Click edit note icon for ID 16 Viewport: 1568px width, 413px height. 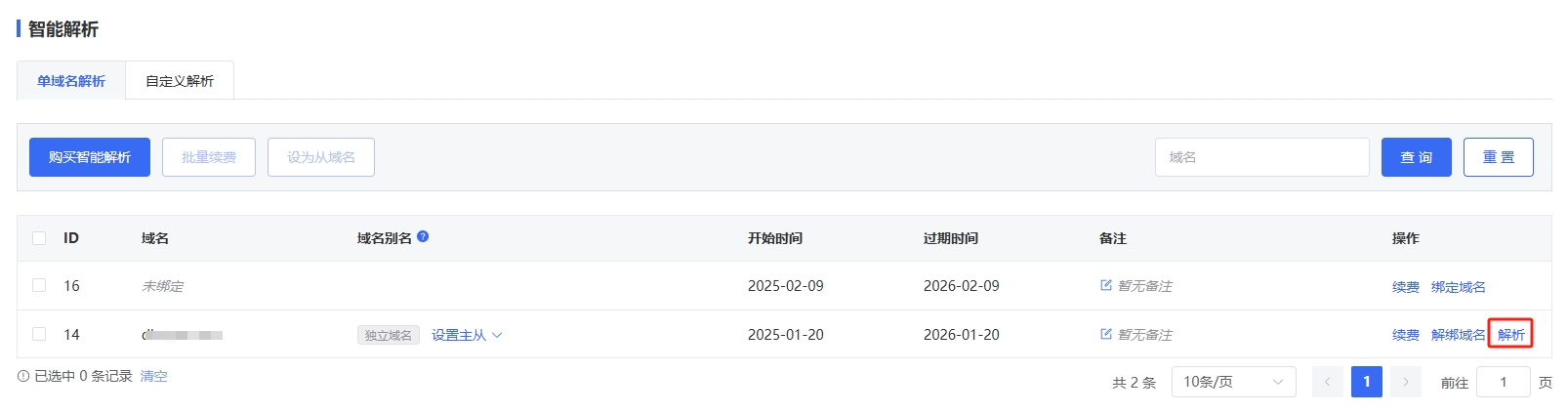tap(1106, 285)
